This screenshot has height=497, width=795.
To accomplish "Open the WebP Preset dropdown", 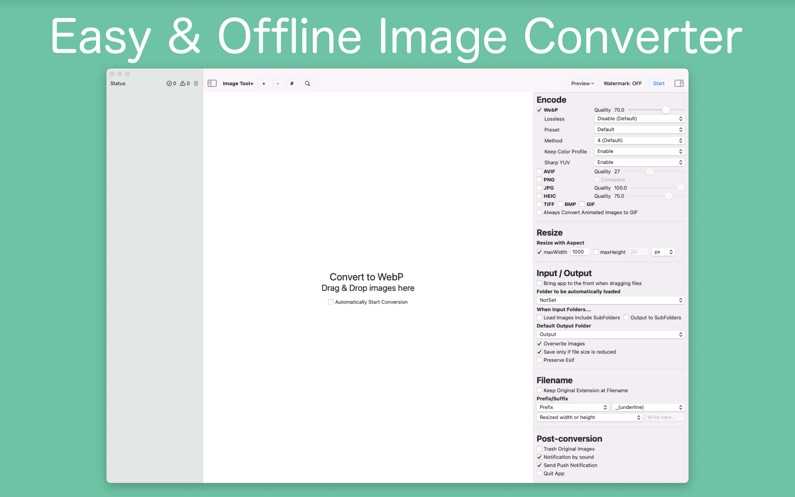I will pyautogui.click(x=639, y=130).
